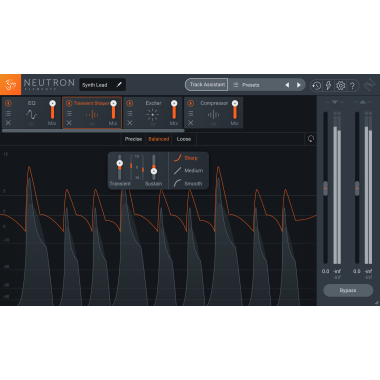Click the lightning bolt zero-latency icon
Screen dimensions: 380x380
click(328, 85)
